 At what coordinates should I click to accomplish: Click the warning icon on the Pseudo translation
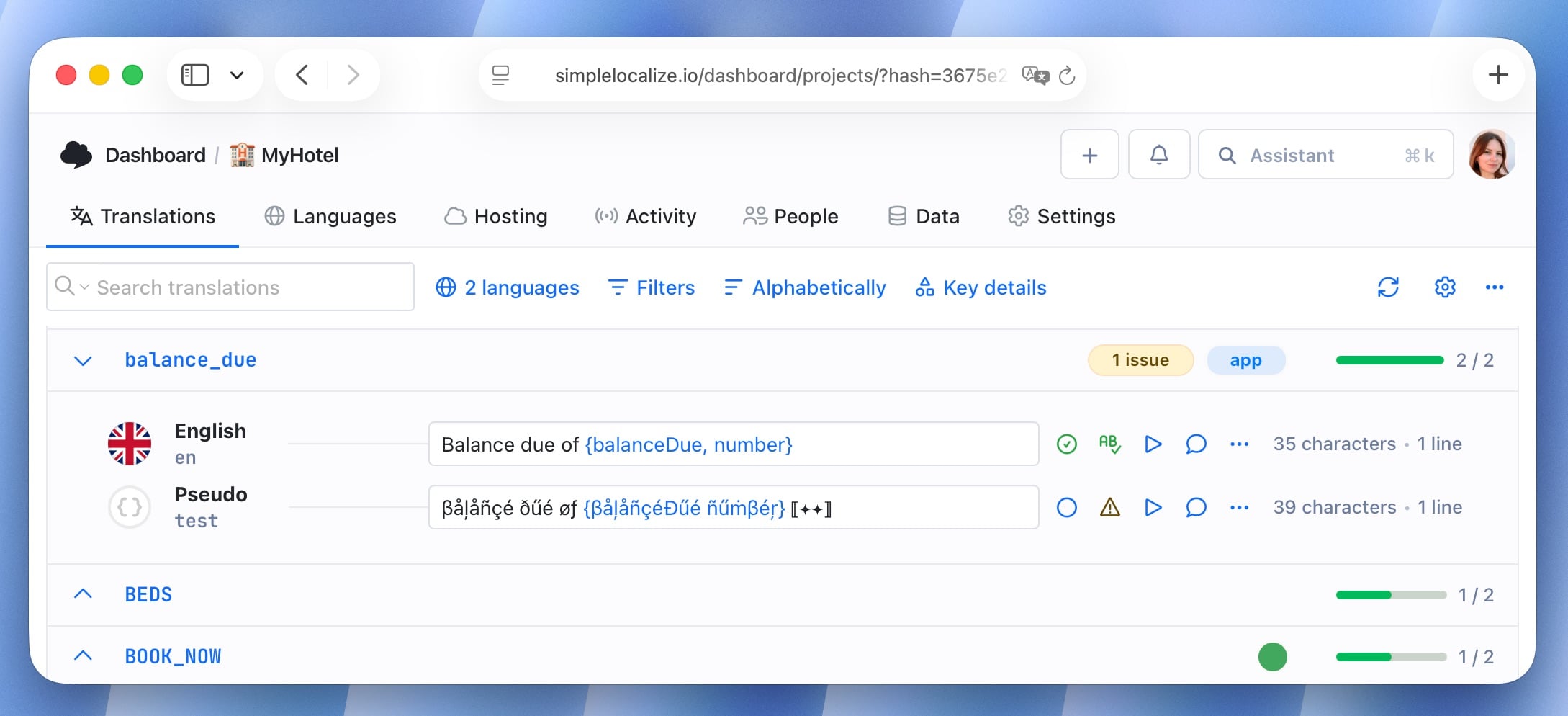point(1109,507)
